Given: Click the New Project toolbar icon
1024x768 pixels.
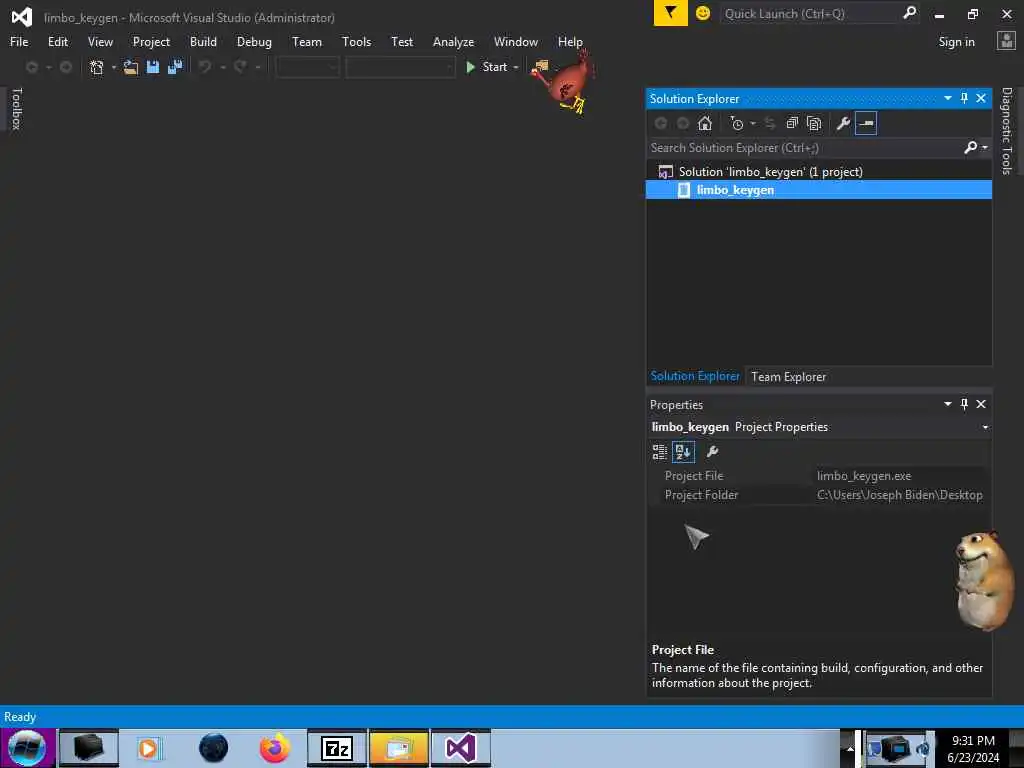Looking at the screenshot, I should pyautogui.click(x=97, y=67).
